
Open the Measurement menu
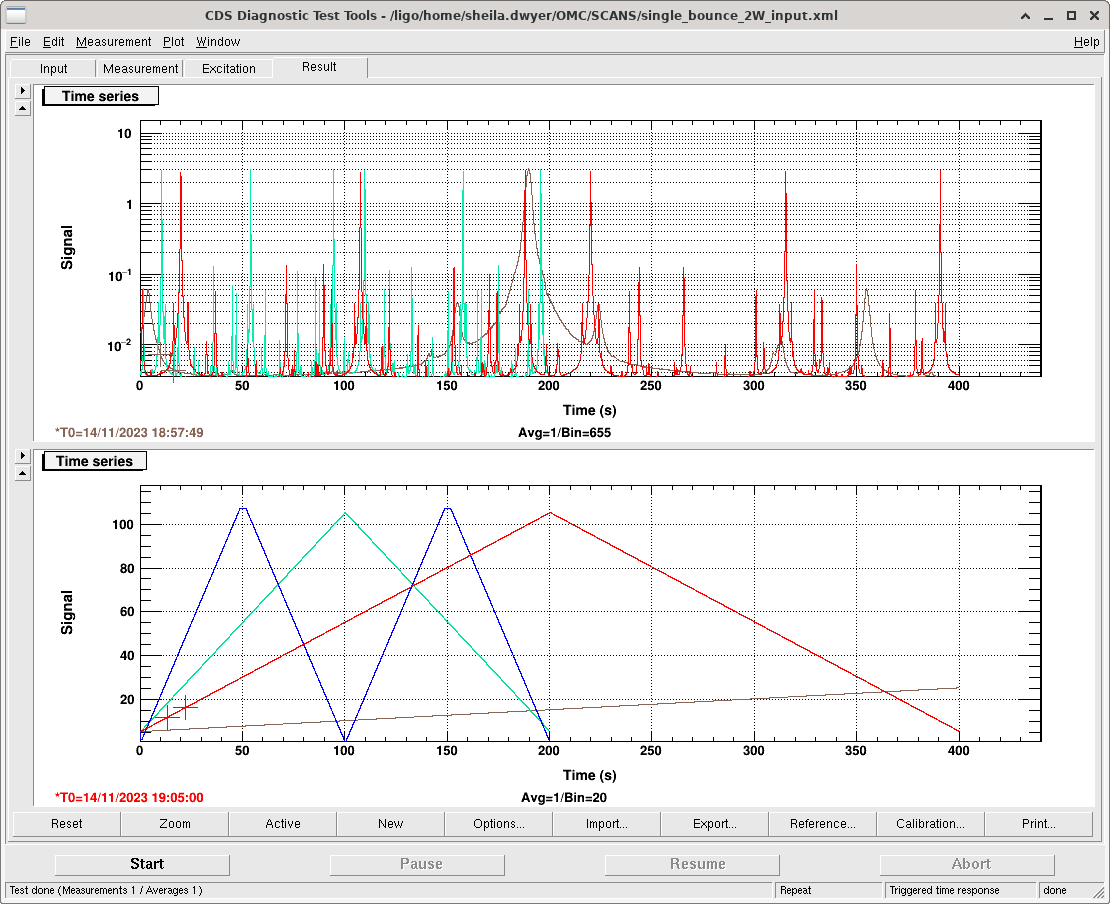(113, 42)
